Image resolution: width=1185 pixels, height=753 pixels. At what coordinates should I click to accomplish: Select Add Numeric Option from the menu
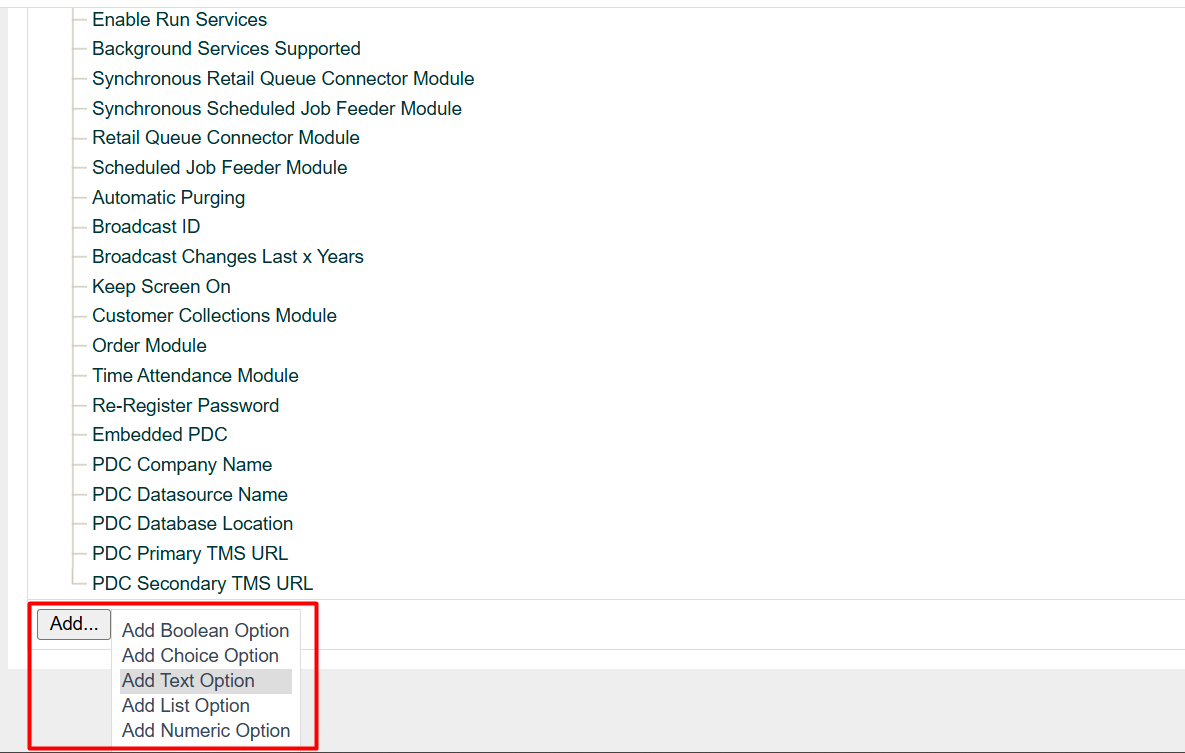(x=205, y=730)
